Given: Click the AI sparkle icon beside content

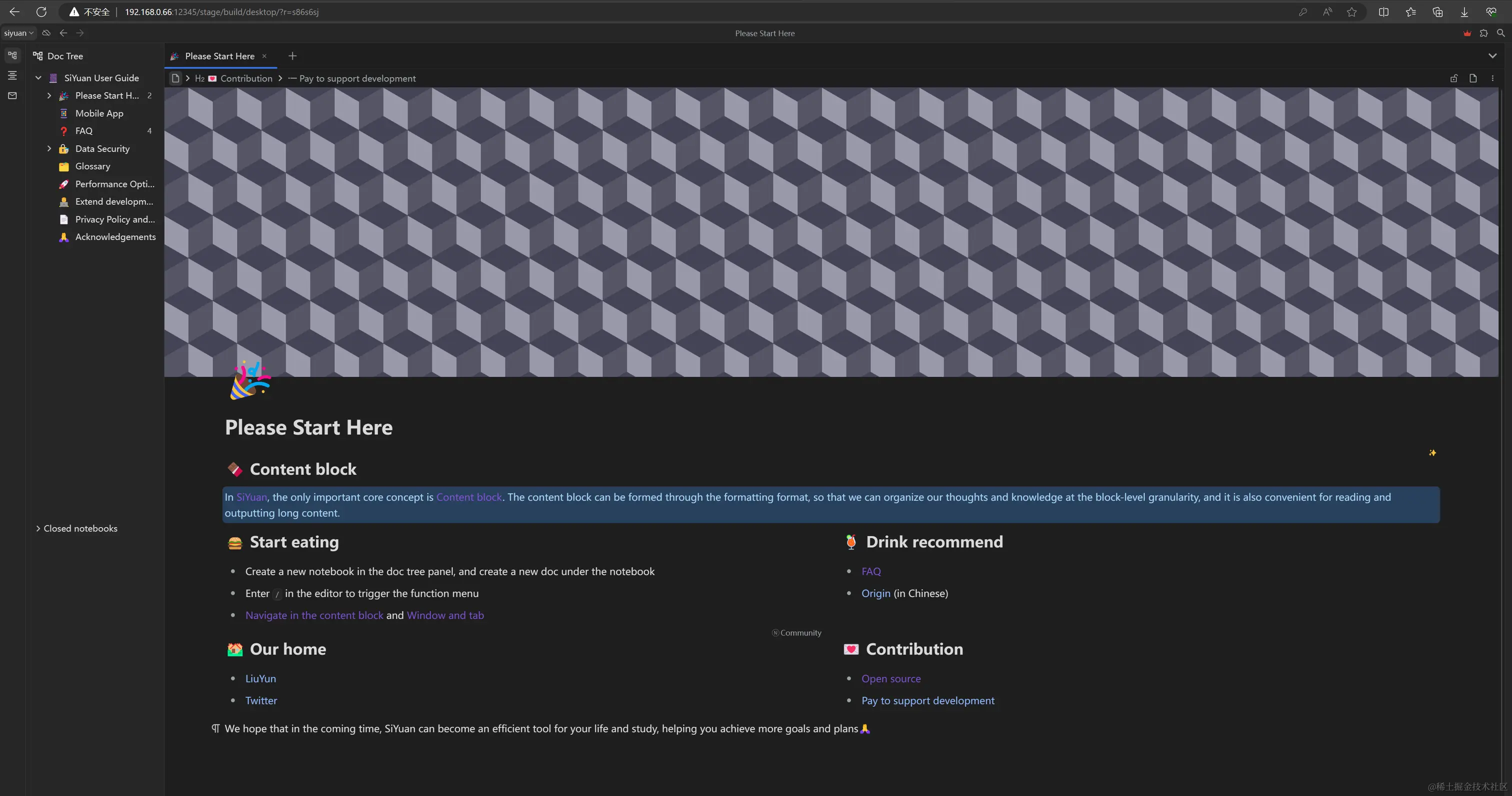Looking at the screenshot, I should (1432, 452).
